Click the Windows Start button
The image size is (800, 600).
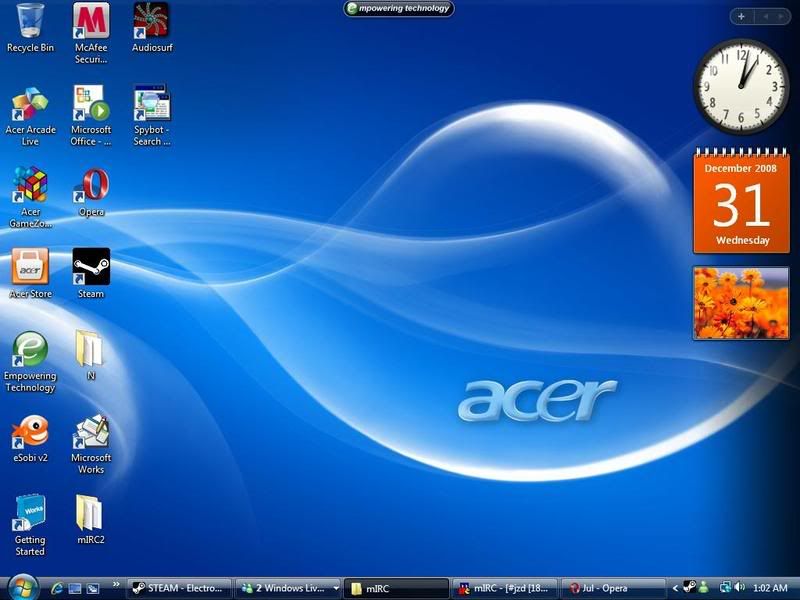(22, 586)
